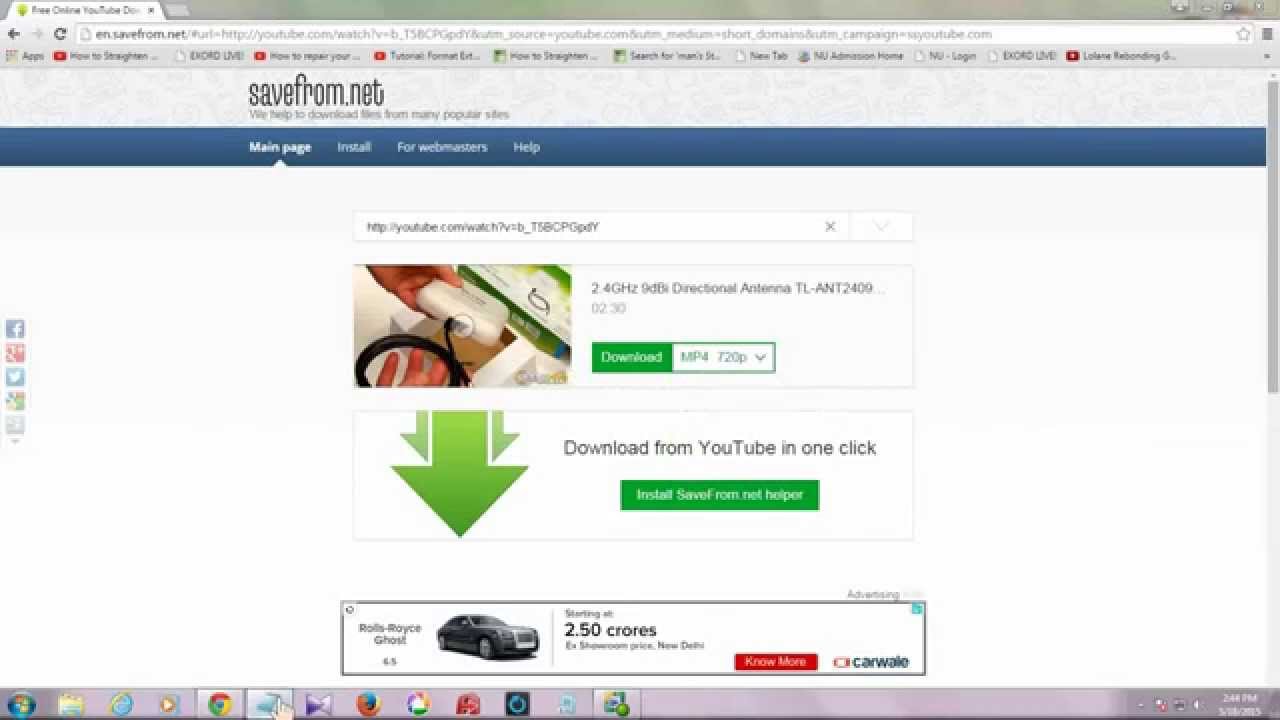Click the 'Download from YouTube in one click' heading
This screenshot has width=1280, height=720.
(x=720, y=448)
